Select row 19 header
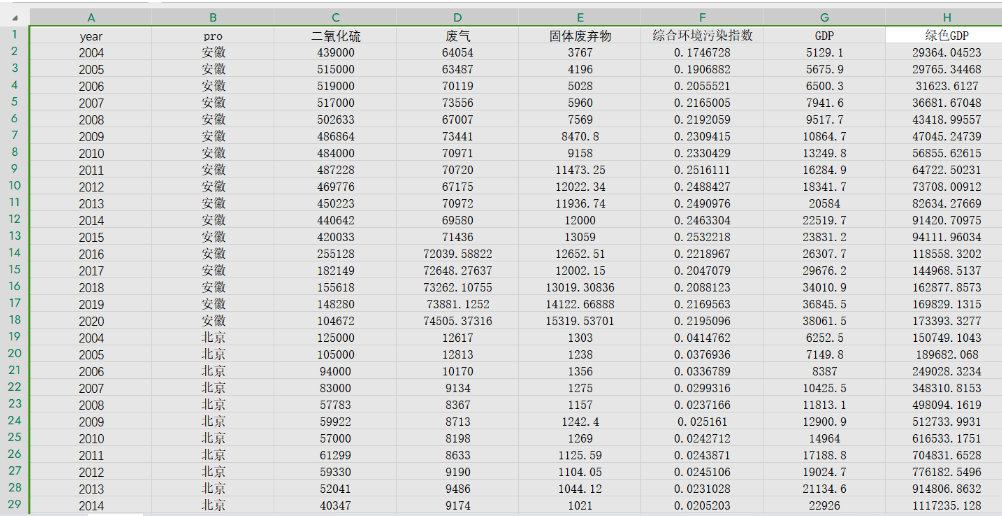Viewport: 1002px width, 516px height. click(15, 336)
